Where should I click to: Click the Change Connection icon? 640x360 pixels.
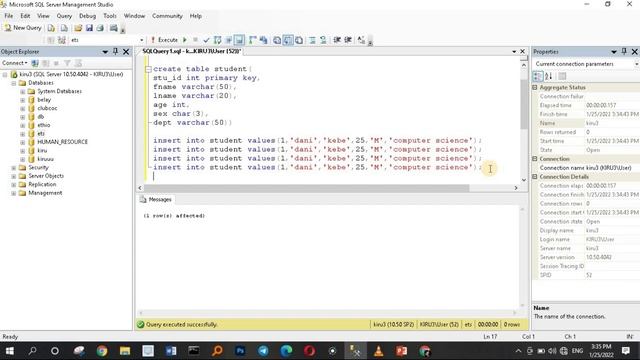pos(62,40)
